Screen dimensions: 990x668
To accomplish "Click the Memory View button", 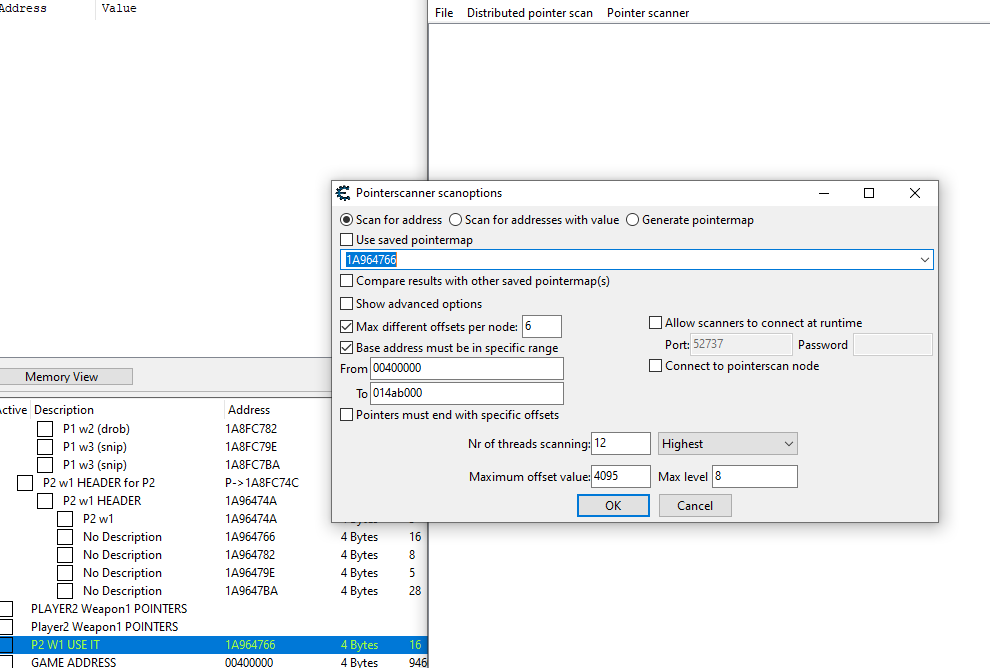I will pos(62,377).
